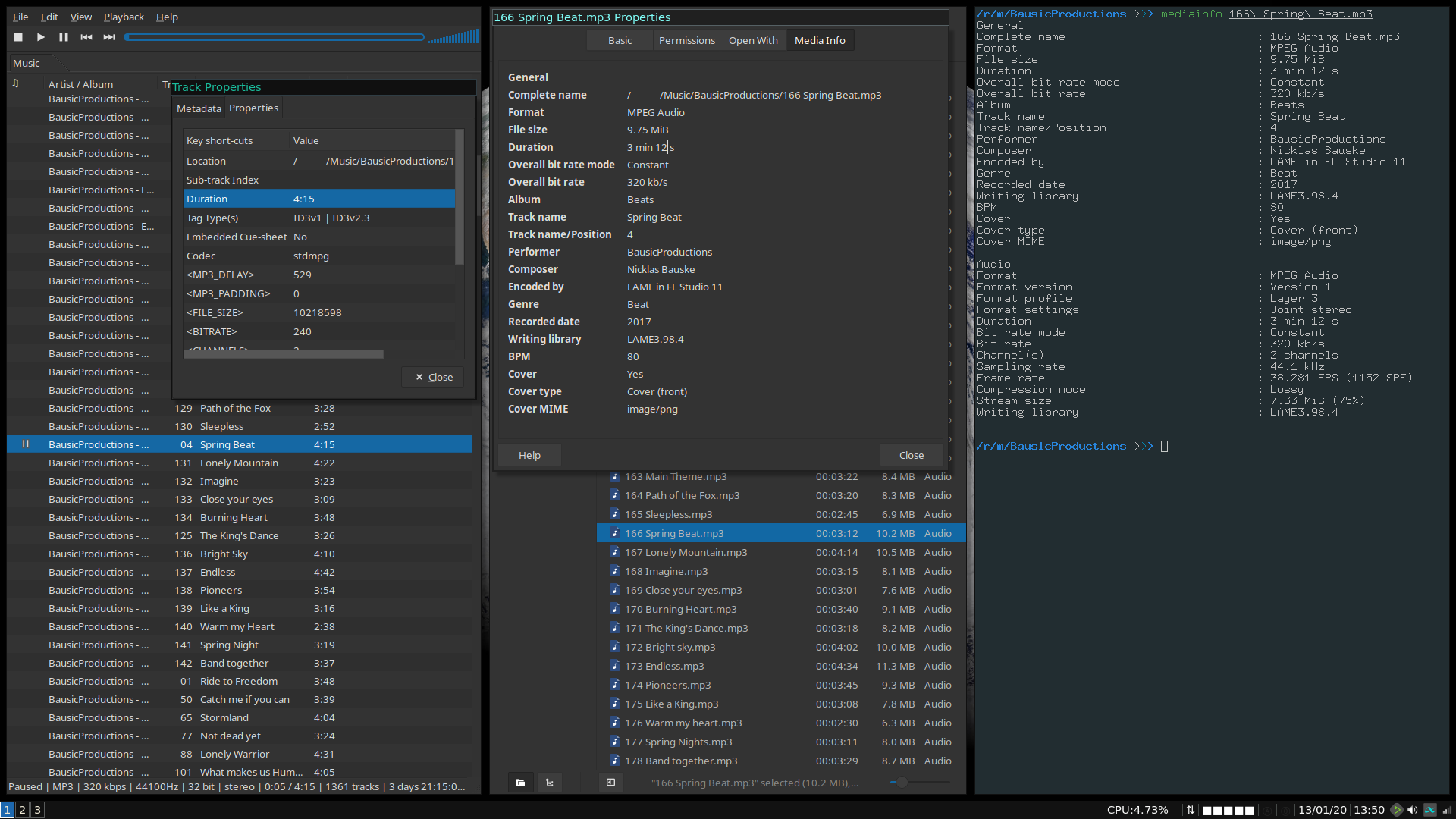Open the Playback menu
Screen dimensions: 1456x819
click(x=124, y=17)
